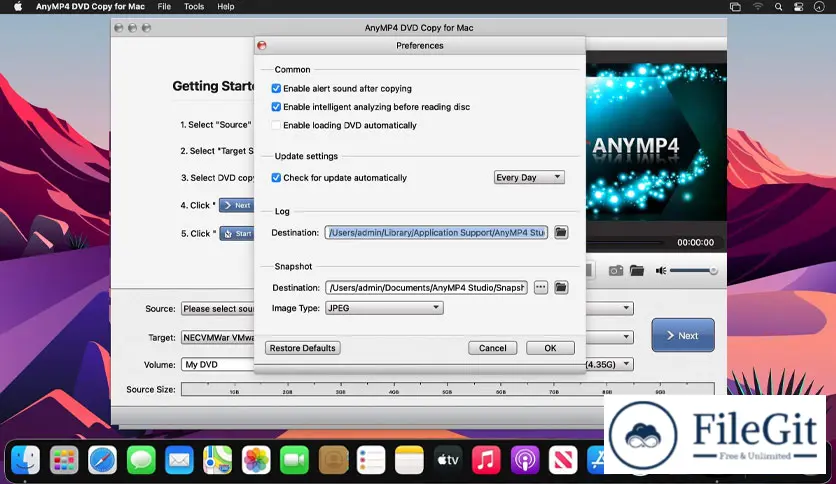Click Log Destination path field
The width and height of the screenshot is (836, 484).
(x=436, y=232)
